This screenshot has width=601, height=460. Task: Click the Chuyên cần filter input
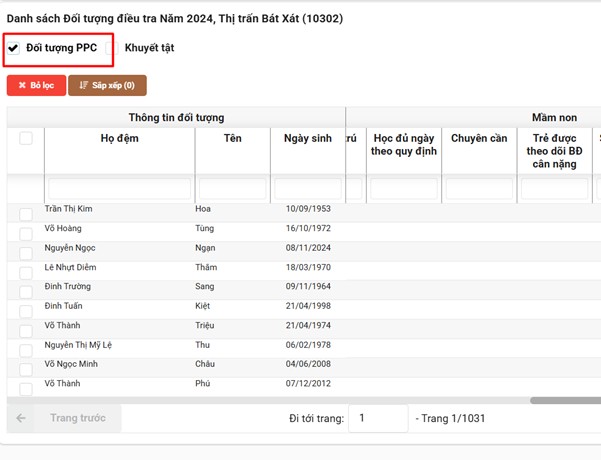pyautogui.click(x=479, y=188)
